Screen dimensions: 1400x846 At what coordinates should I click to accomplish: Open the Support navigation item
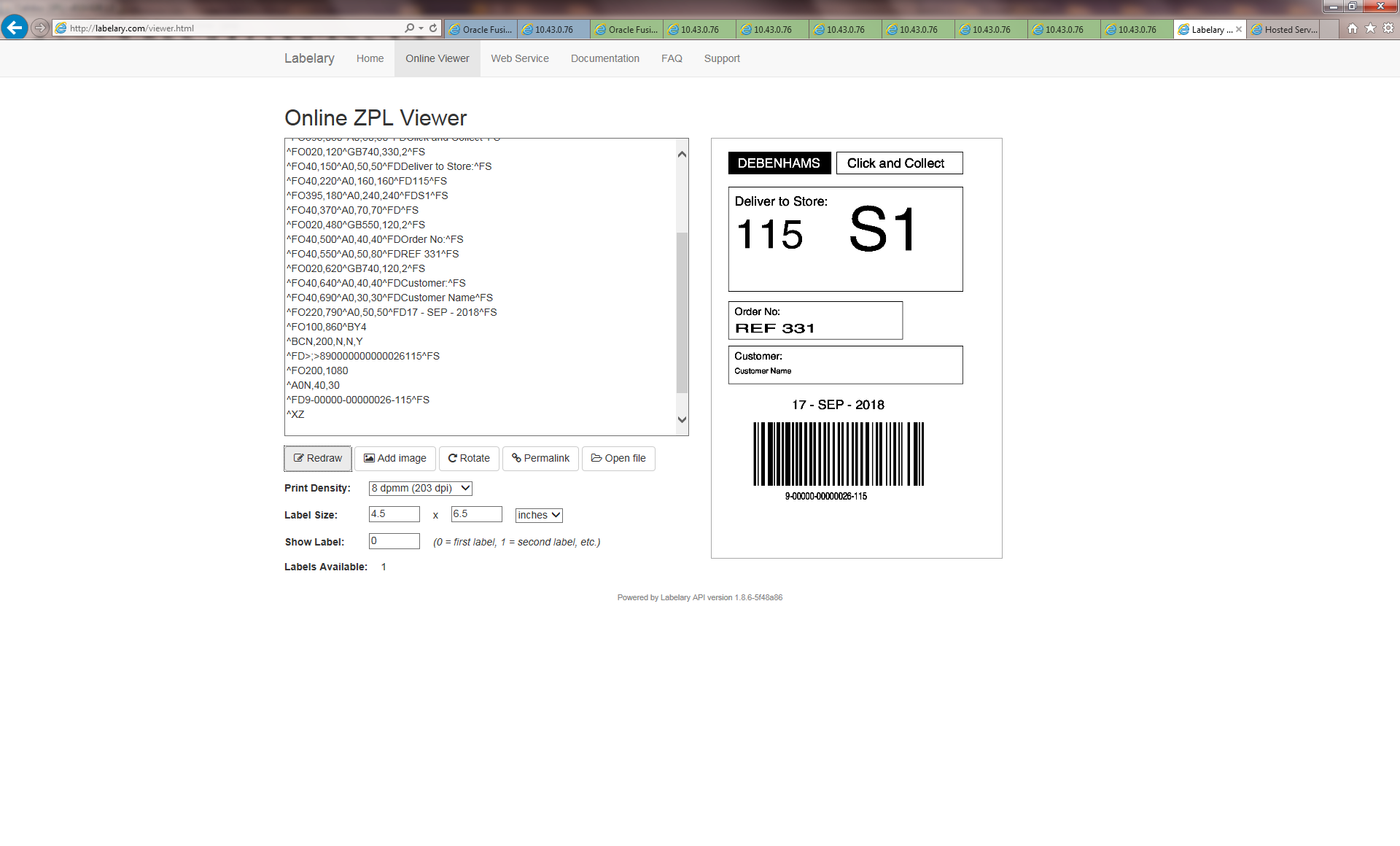point(722,58)
